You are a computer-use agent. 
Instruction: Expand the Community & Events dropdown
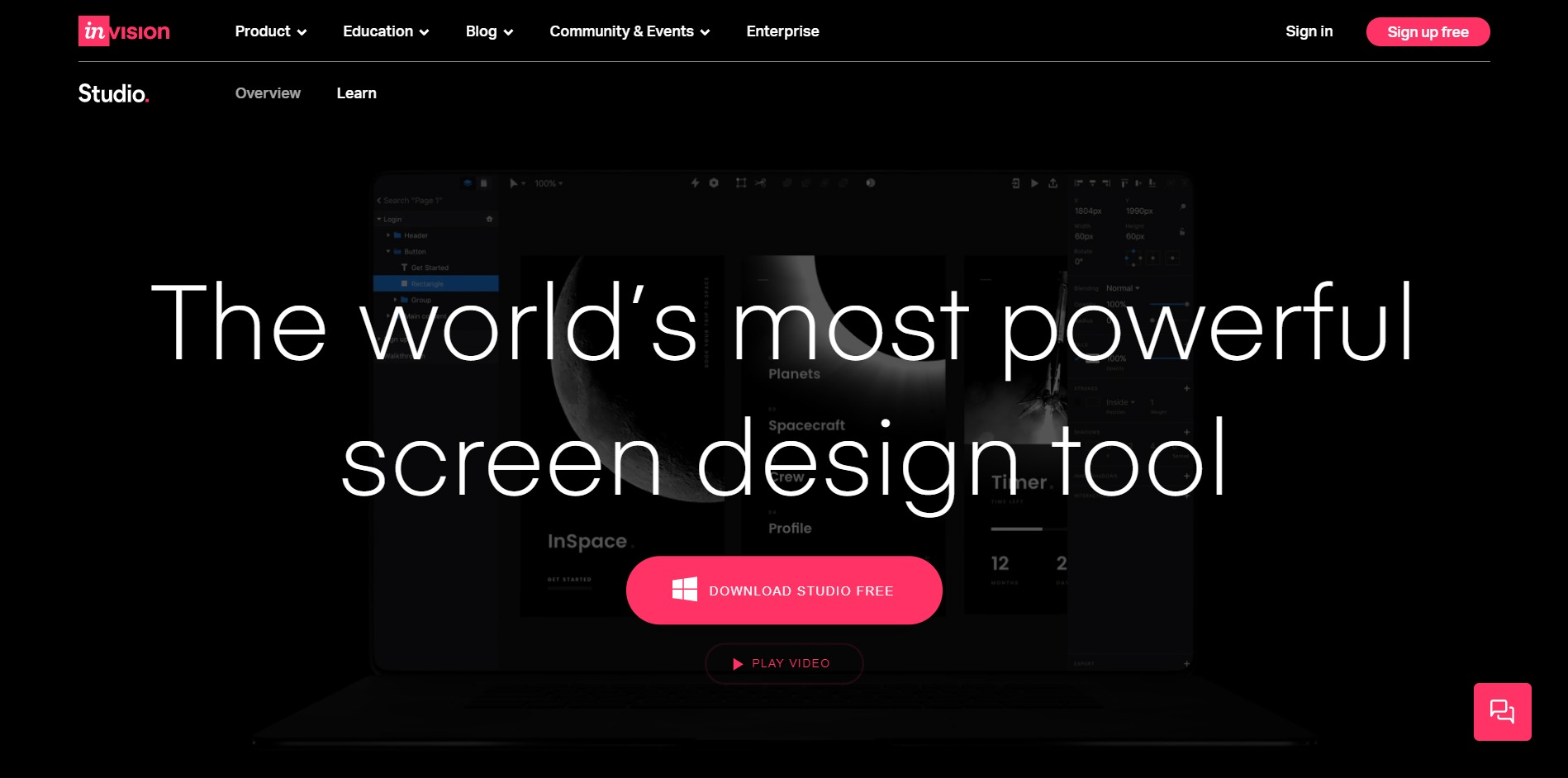pyautogui.click(x=630, y=31)
